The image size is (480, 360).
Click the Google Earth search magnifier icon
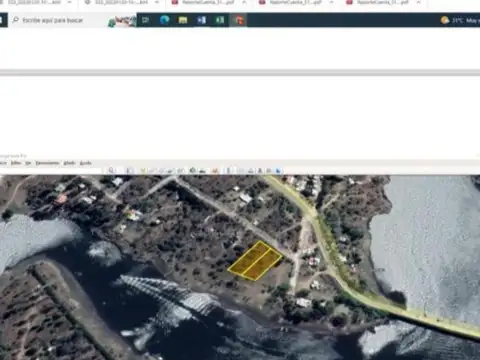click(111, 170)
